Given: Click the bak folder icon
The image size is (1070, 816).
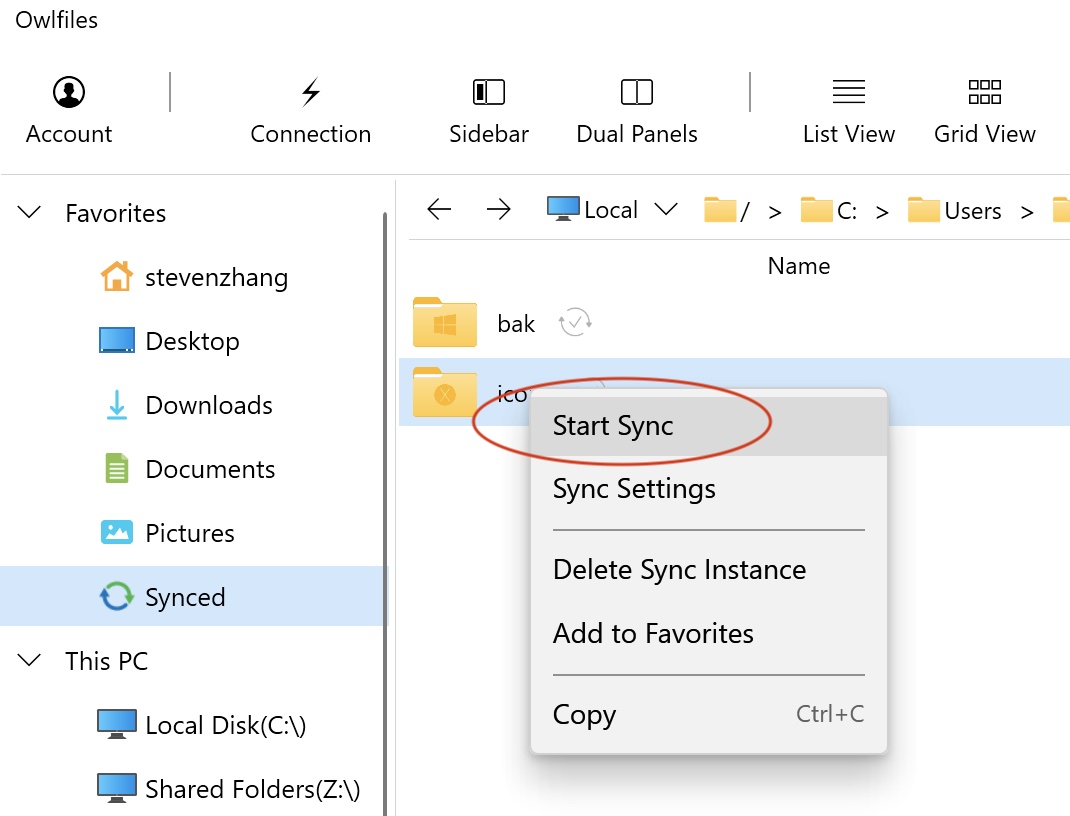Looking at the screenshot, I should click(444, 322).
